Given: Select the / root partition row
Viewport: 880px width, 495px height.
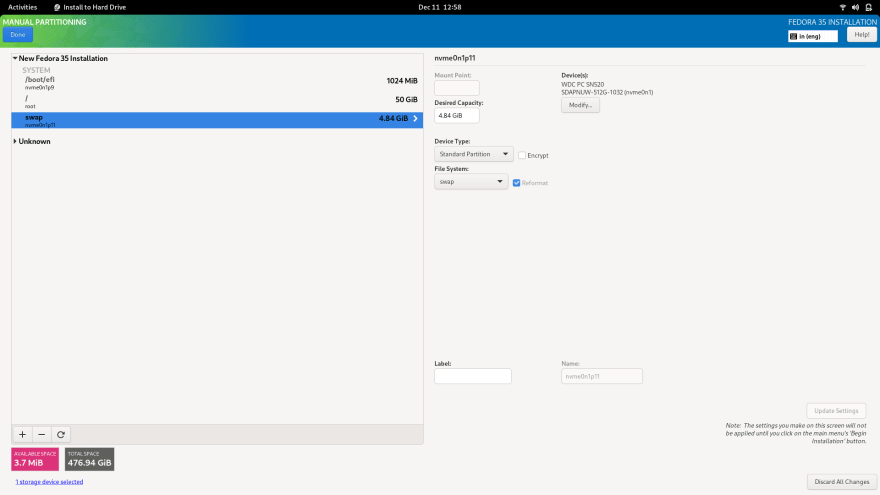Looking at the screenshot, I should point(217,102).
